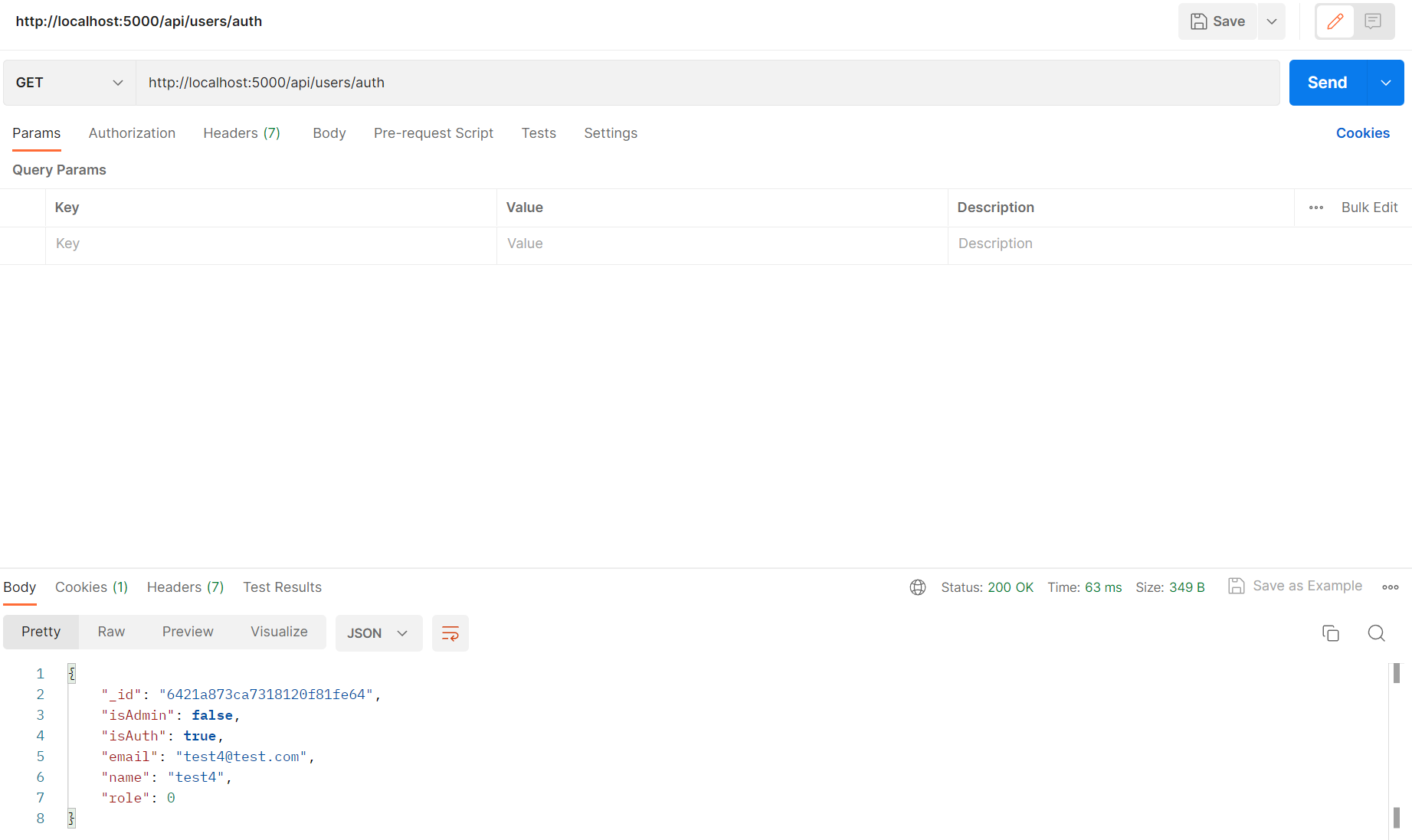Switch to Visualize response view

pyautogui.click(x=279, y=632)
